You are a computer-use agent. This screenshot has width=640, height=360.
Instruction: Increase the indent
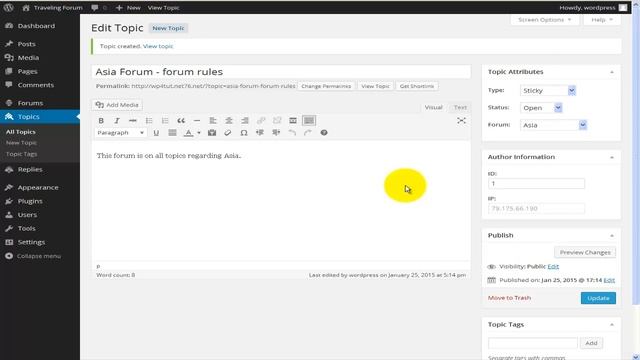(x=276, y=133)
